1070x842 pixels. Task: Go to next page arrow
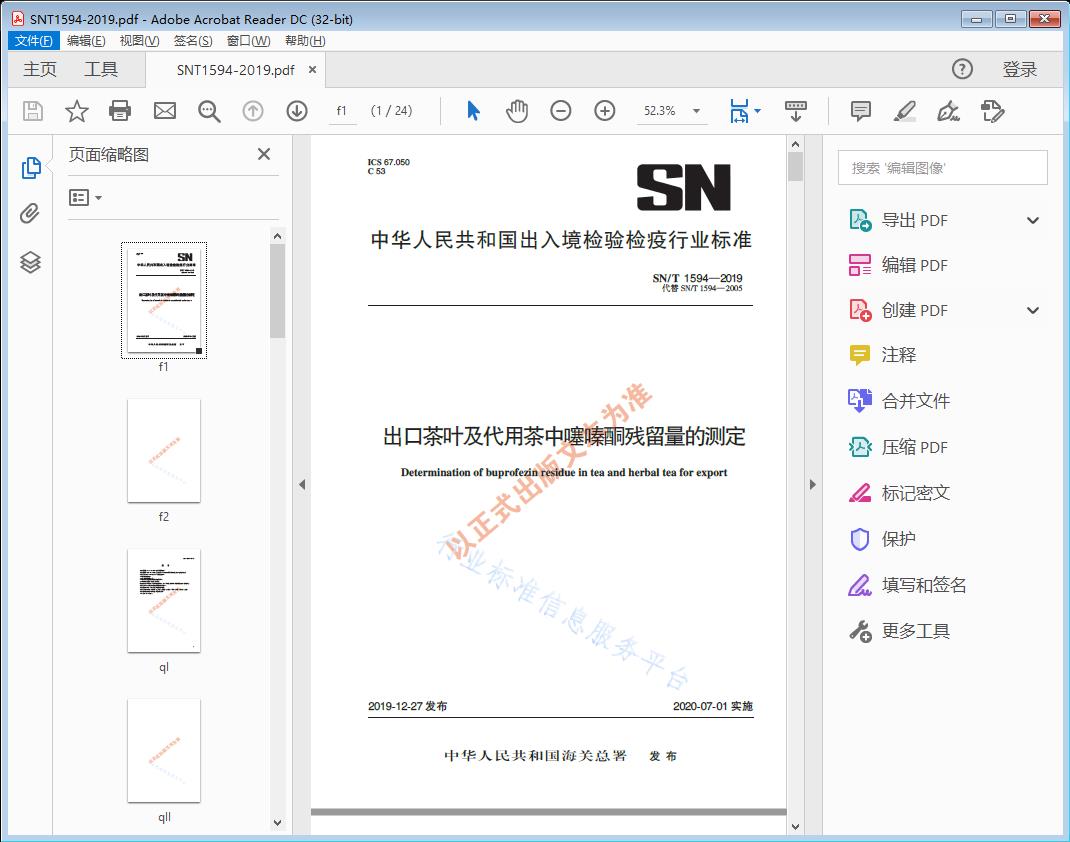pyautogui.click(x=297, y=111)
